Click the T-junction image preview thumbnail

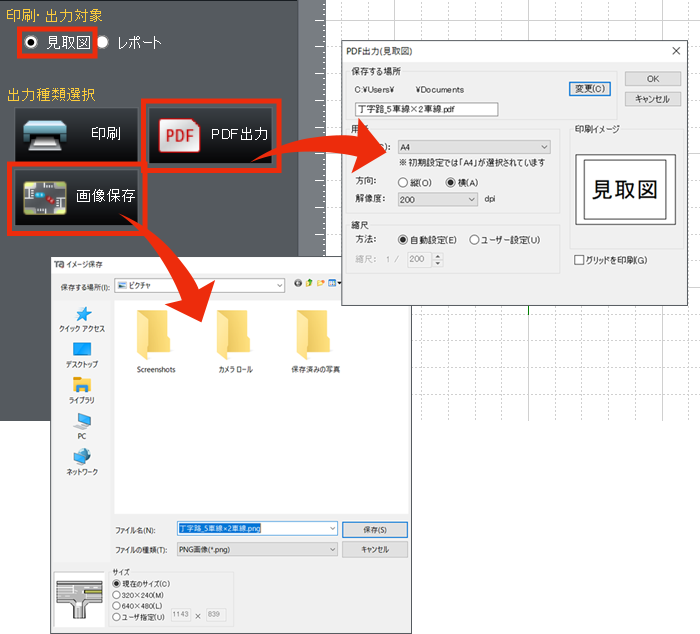[x=79, y=600]
